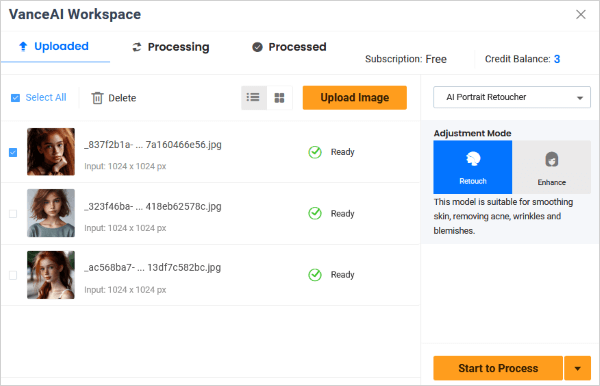600x386 pixels.
Task: Select the short-haired girl in gray thumbnail
Action: pyautogui.click(x=51, y=213)
